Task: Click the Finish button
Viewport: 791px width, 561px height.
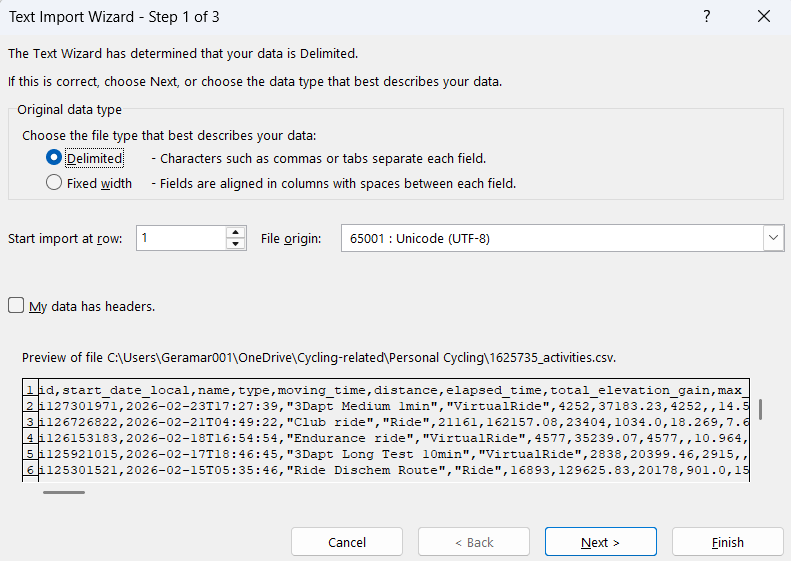Action: (x=727, y=542)
